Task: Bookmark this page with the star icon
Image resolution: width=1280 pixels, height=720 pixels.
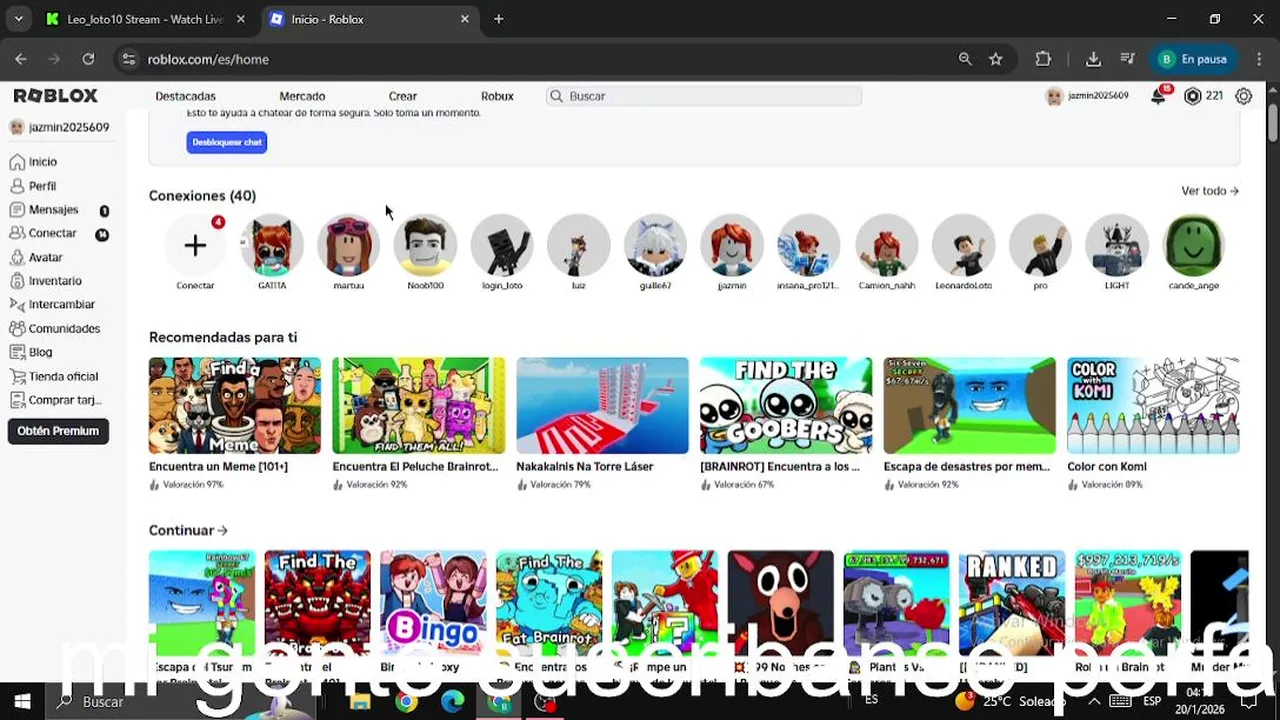Action: pyautogui.click(x=996, y=59)
